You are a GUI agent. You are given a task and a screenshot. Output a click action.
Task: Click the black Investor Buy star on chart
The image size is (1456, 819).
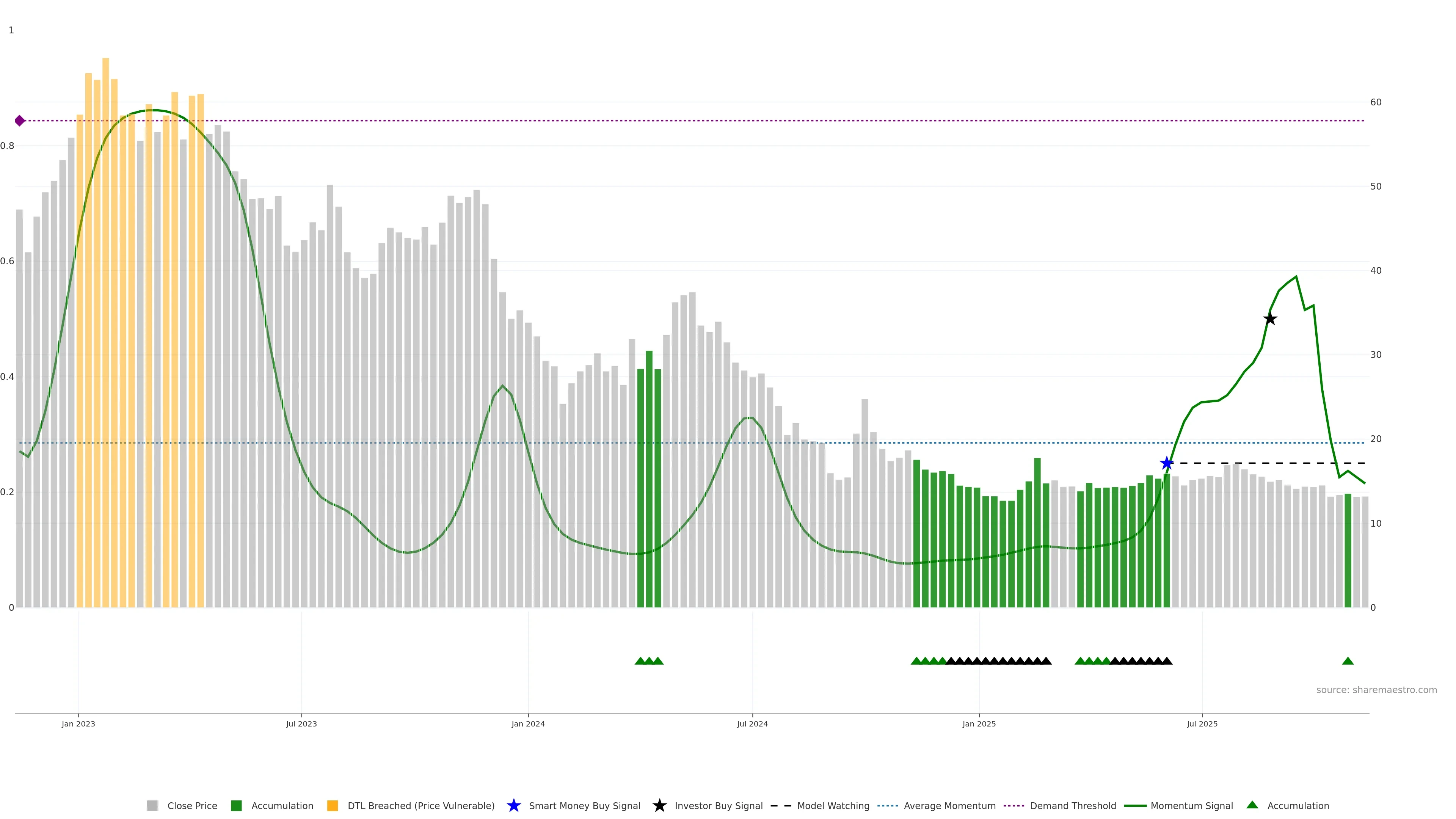click(x=1270, y=319)
